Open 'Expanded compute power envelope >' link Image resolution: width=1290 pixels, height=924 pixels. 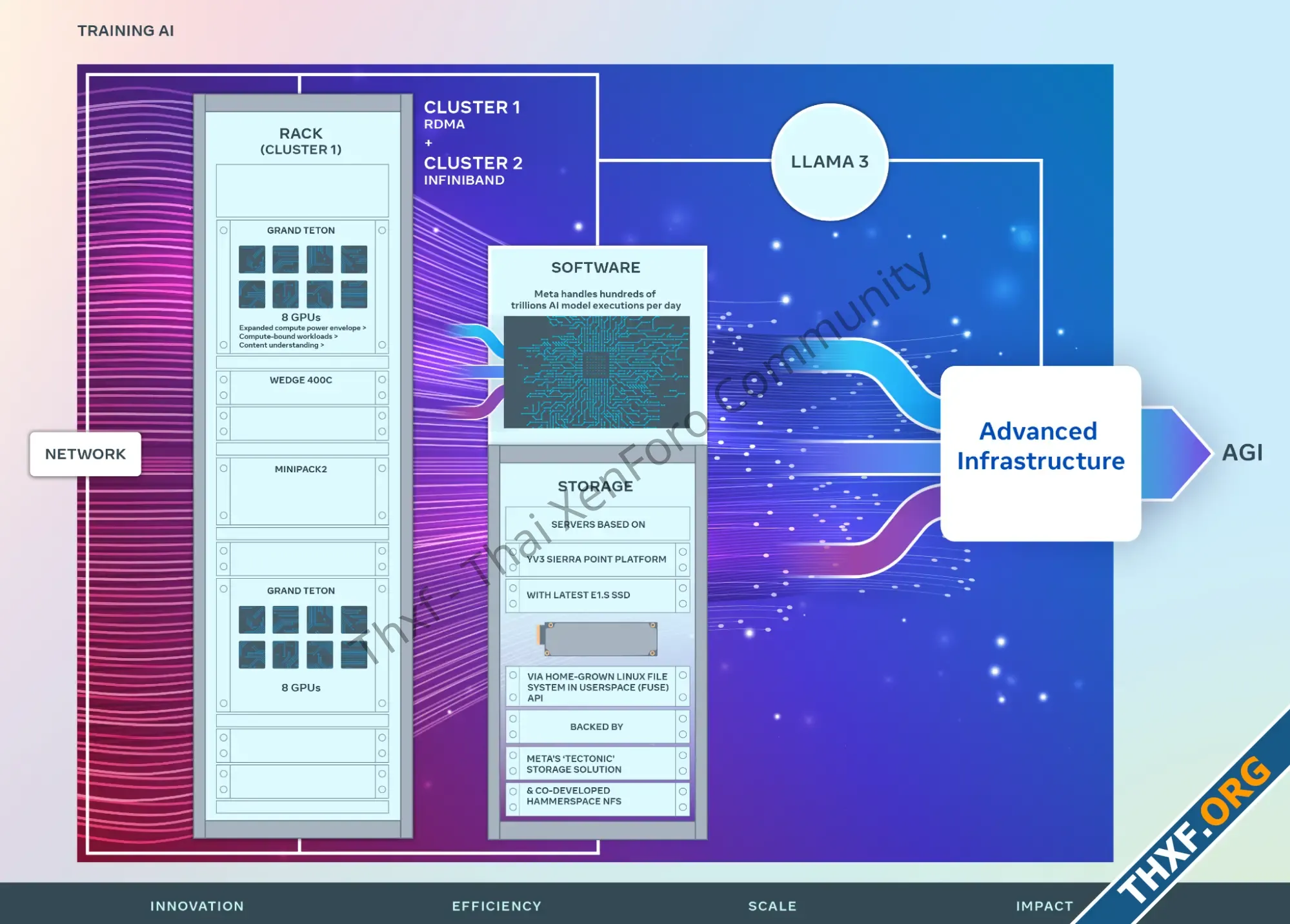[x=302, y=328]
